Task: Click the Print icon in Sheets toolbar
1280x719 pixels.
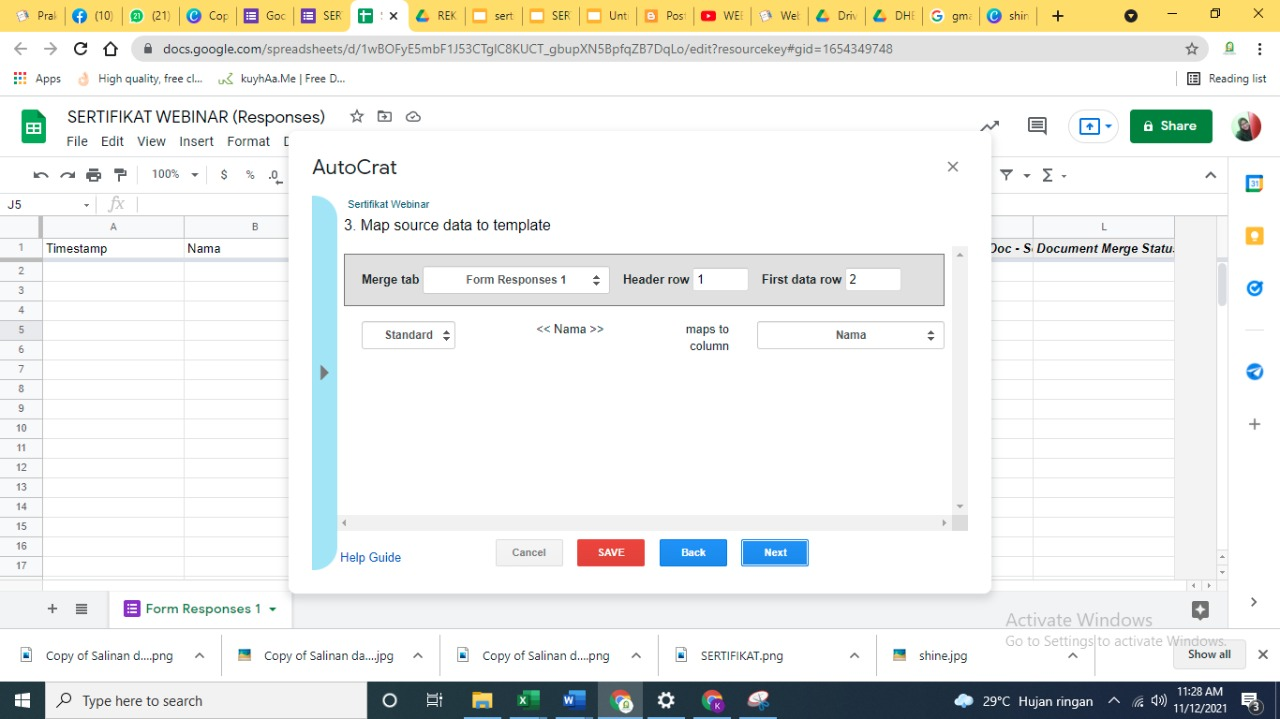Action: coord(94,175)
